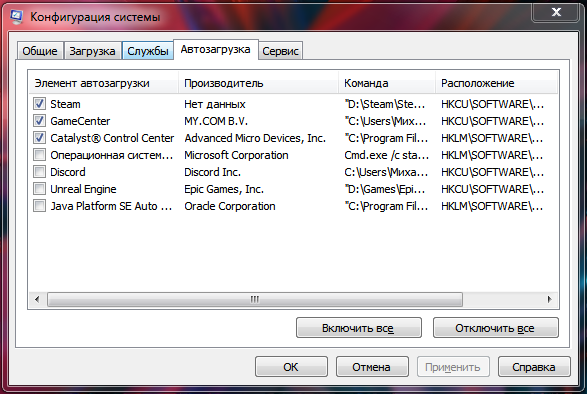587x394 pixels.
Task: Switch to the Общие tab
Action: coord(40,51)
